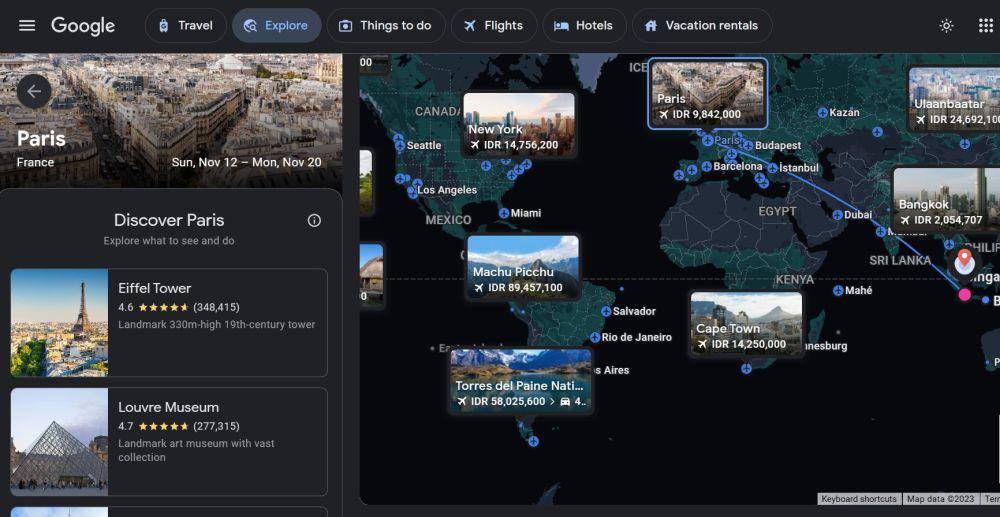Click the Sun, Nov 12 – Mon, Nov 20 dates
The height and width of the screenshot is (517, 1000).
click(247, 163)
